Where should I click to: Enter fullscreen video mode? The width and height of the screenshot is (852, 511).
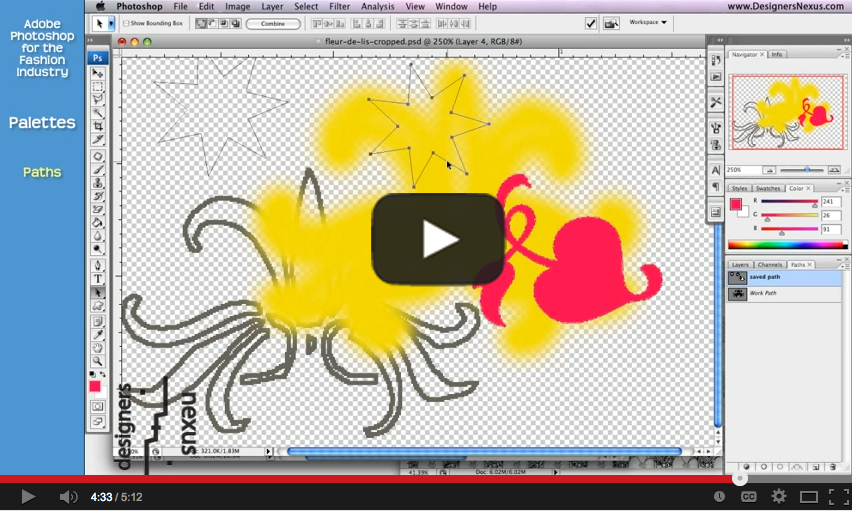pos(838,496)
